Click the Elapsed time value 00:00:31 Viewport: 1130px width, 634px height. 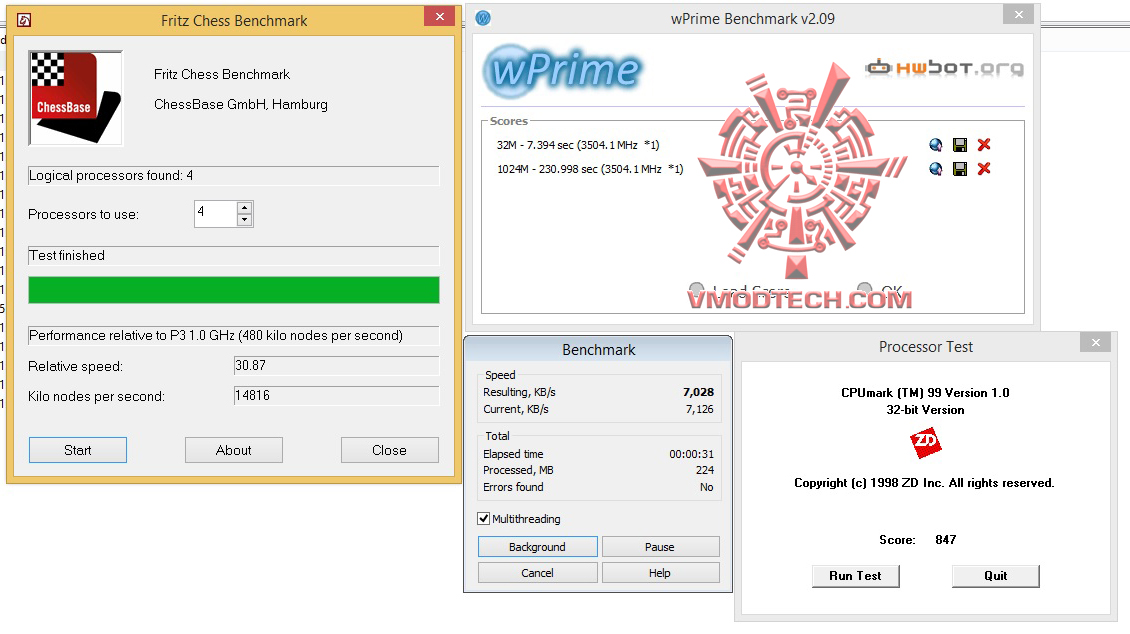[691, 454]
